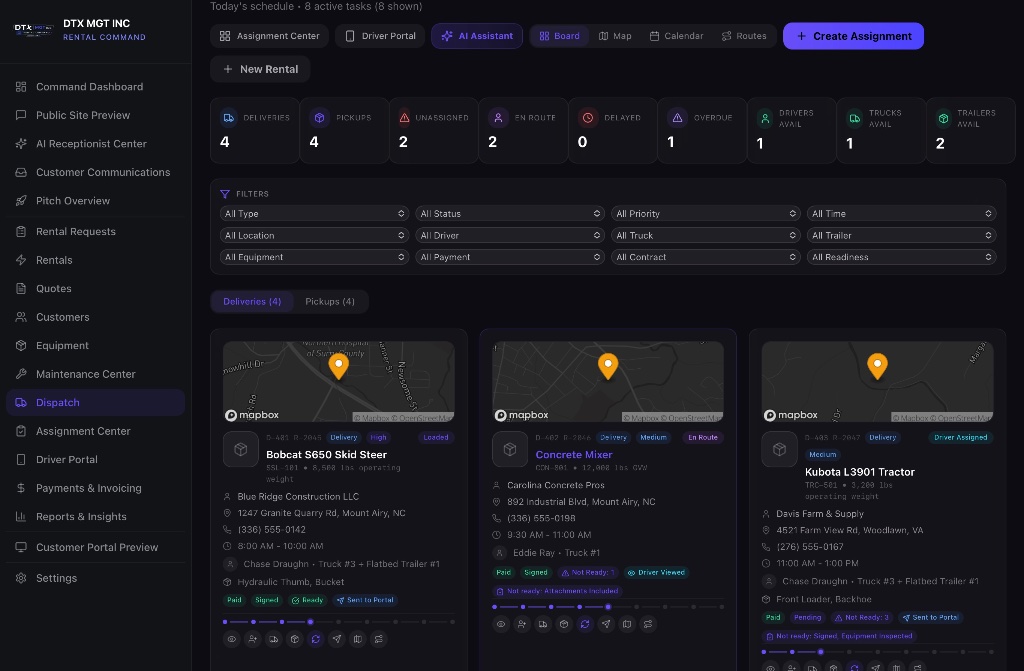Image resolution: width=1024 pixels, height=671 pixels.
Task: Open Public Site Preview page
Action: tap(95, 115)
